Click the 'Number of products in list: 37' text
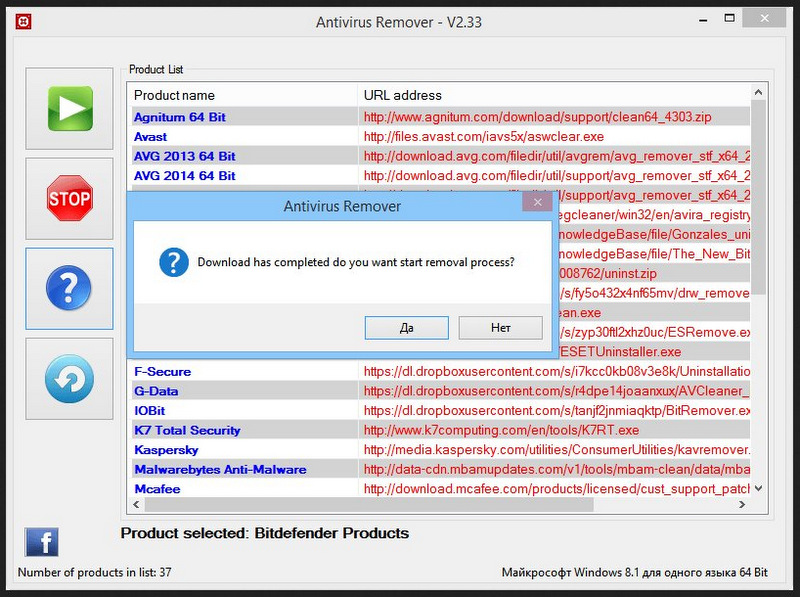This screenshot has height=597, width=800. tap(94, 573)
